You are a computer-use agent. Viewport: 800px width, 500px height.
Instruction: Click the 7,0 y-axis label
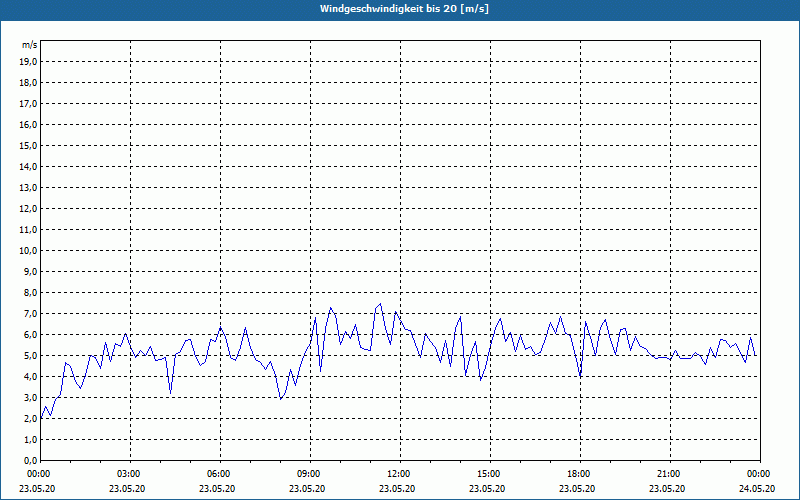[x=30, y=313]
